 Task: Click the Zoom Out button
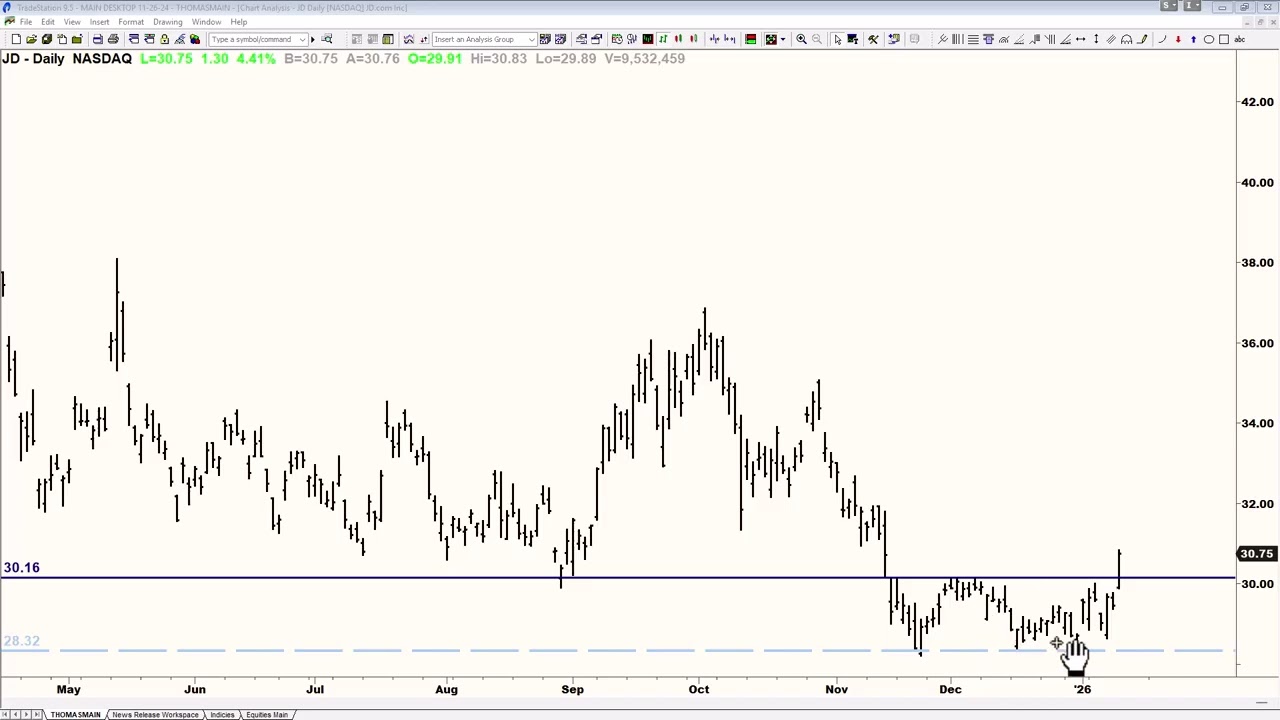[817, 39]
